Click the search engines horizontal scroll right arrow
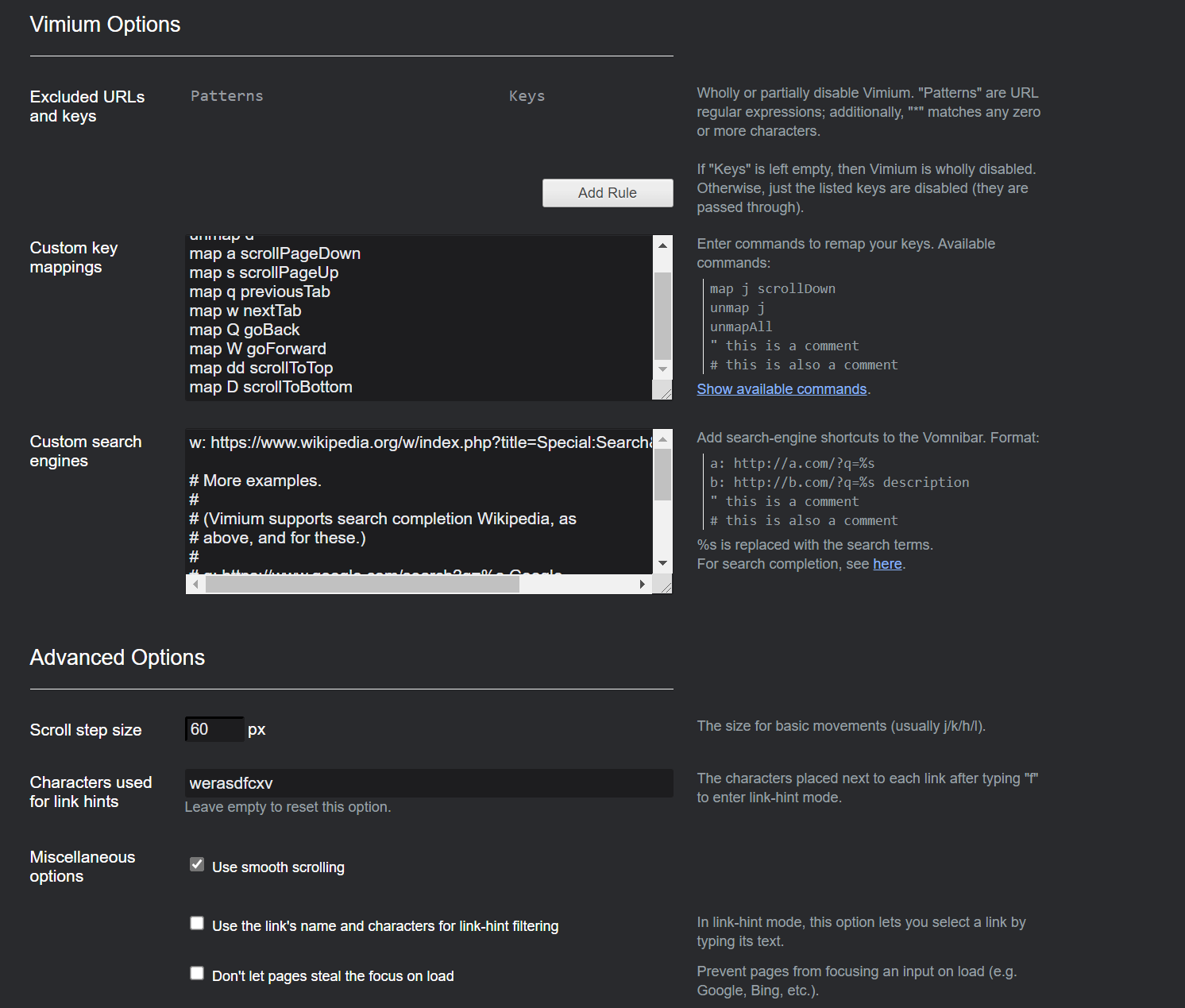The width and height of the screenshot is (1185, 1008). (x=643, y=584)
